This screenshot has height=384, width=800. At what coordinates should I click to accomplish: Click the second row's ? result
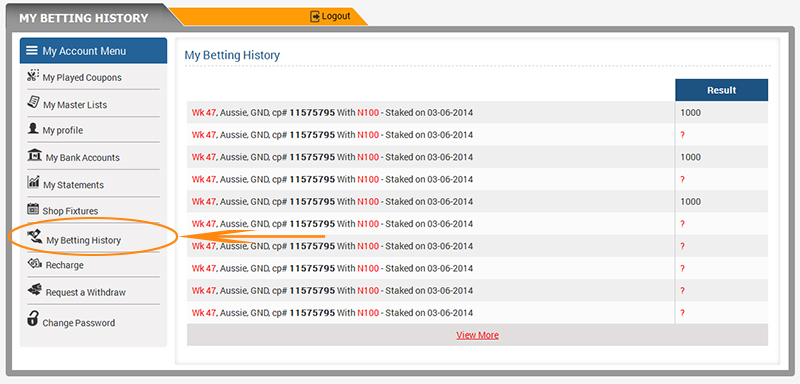683,135
